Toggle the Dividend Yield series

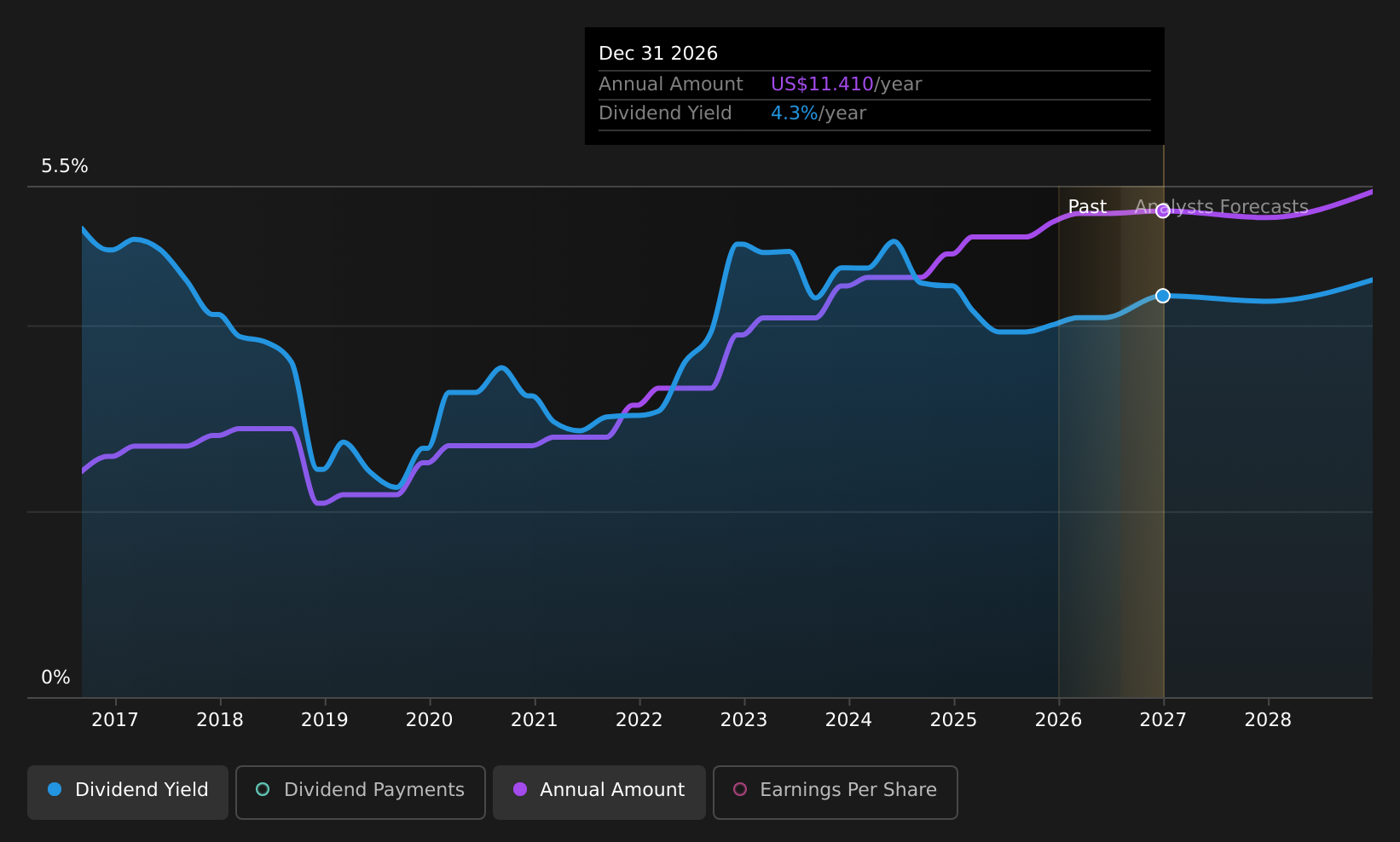(x=128, y=792)
